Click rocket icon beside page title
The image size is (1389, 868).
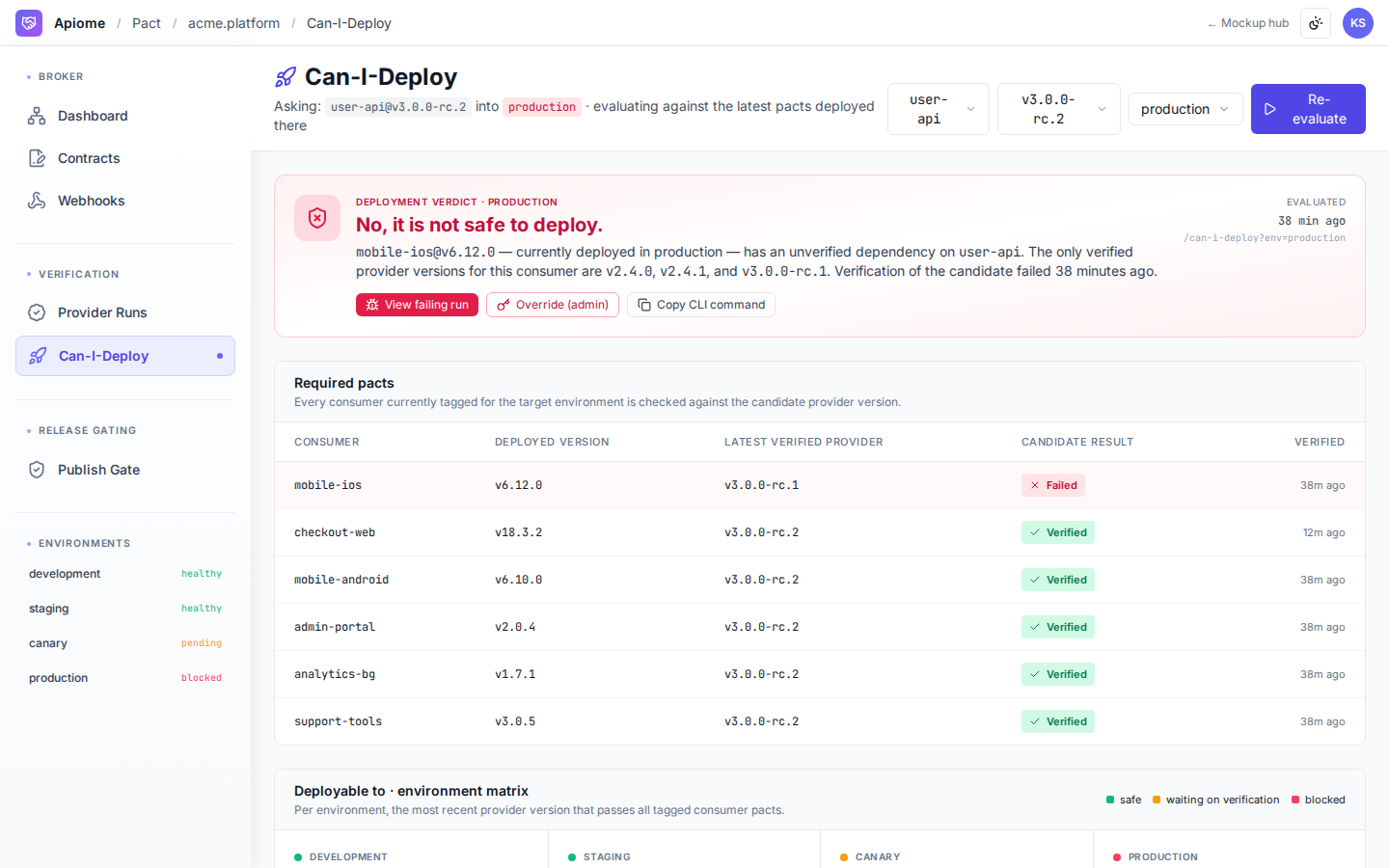pos(286,77)
